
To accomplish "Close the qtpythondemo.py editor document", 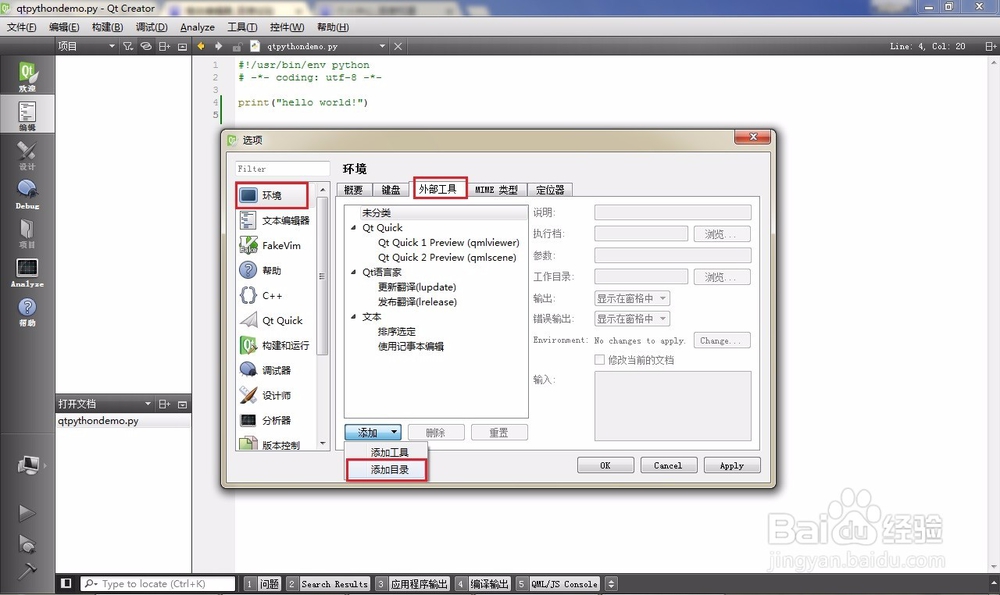I will click(x=398, y=46).
